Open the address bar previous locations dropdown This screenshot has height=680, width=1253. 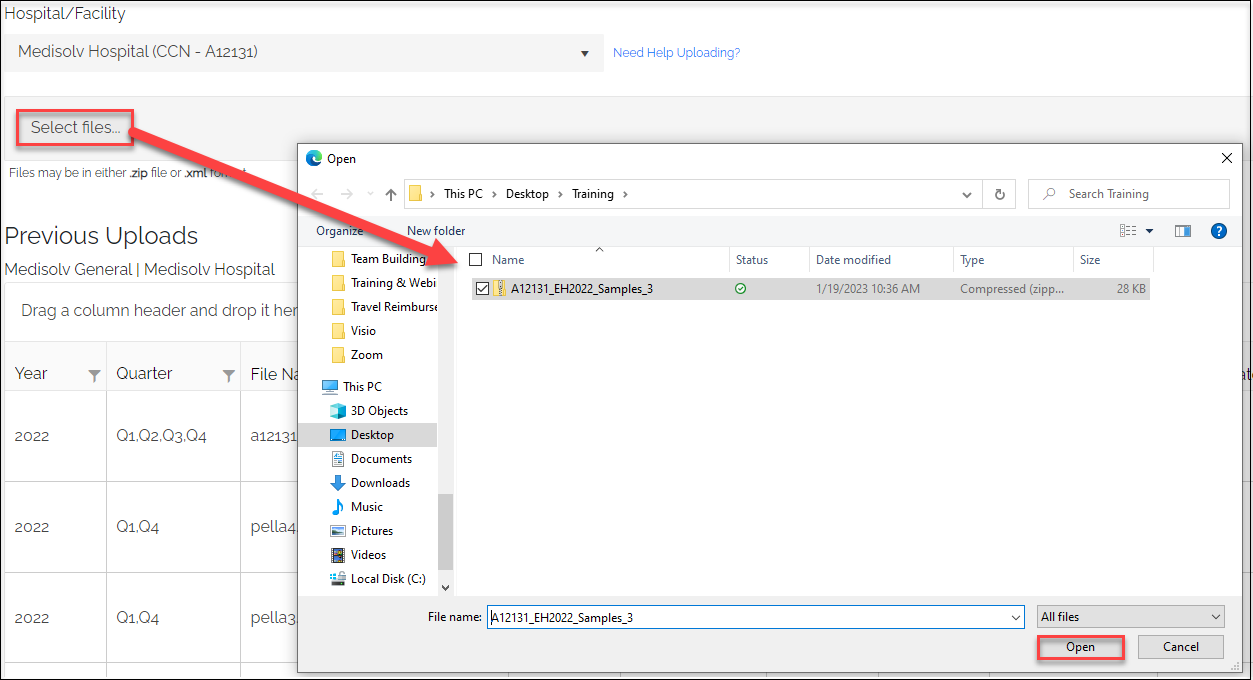click(x=966, y=194)
